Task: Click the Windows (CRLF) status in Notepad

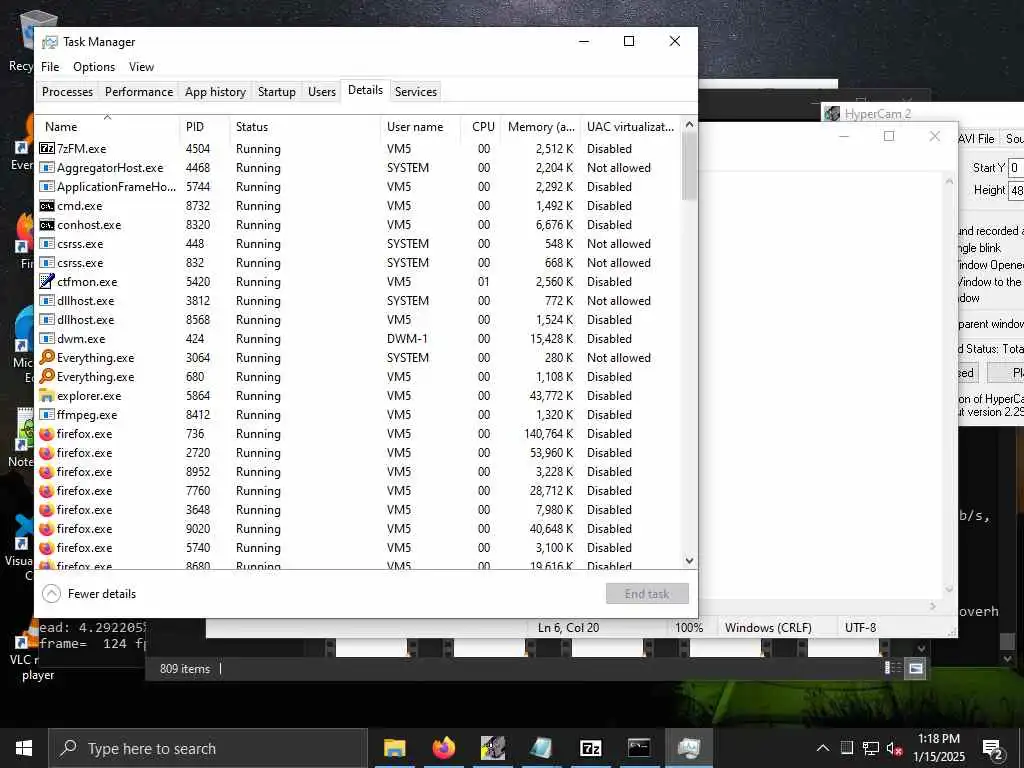Action: 768,628
